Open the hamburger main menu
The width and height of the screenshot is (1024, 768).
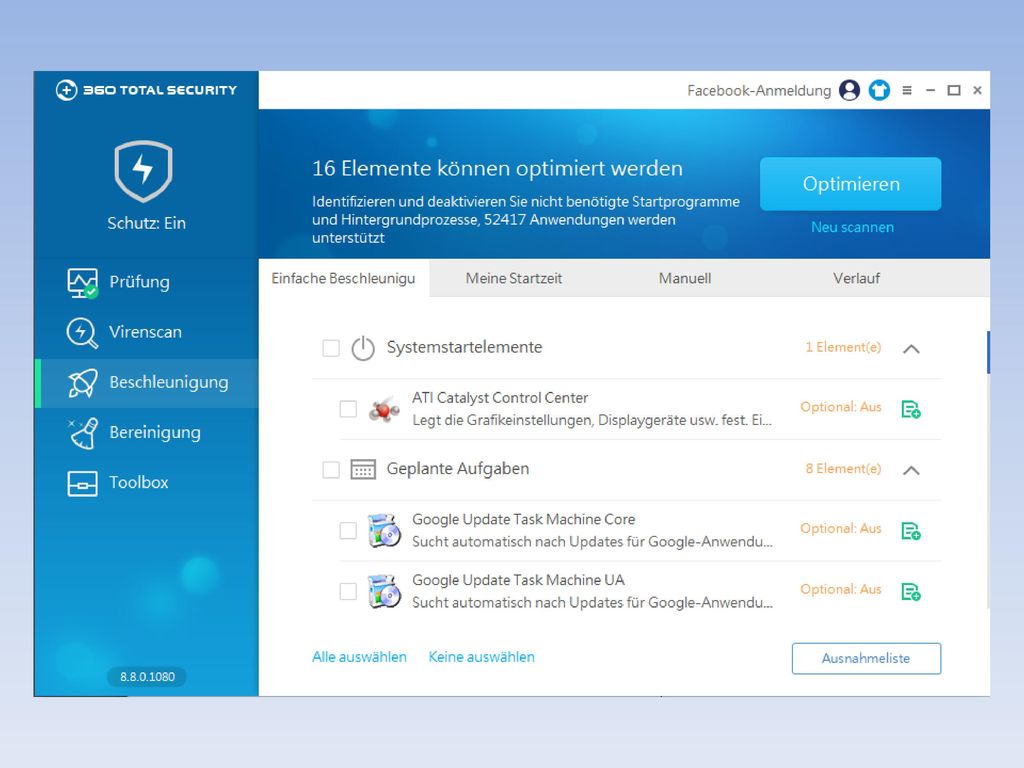click(x=907, y=90)
